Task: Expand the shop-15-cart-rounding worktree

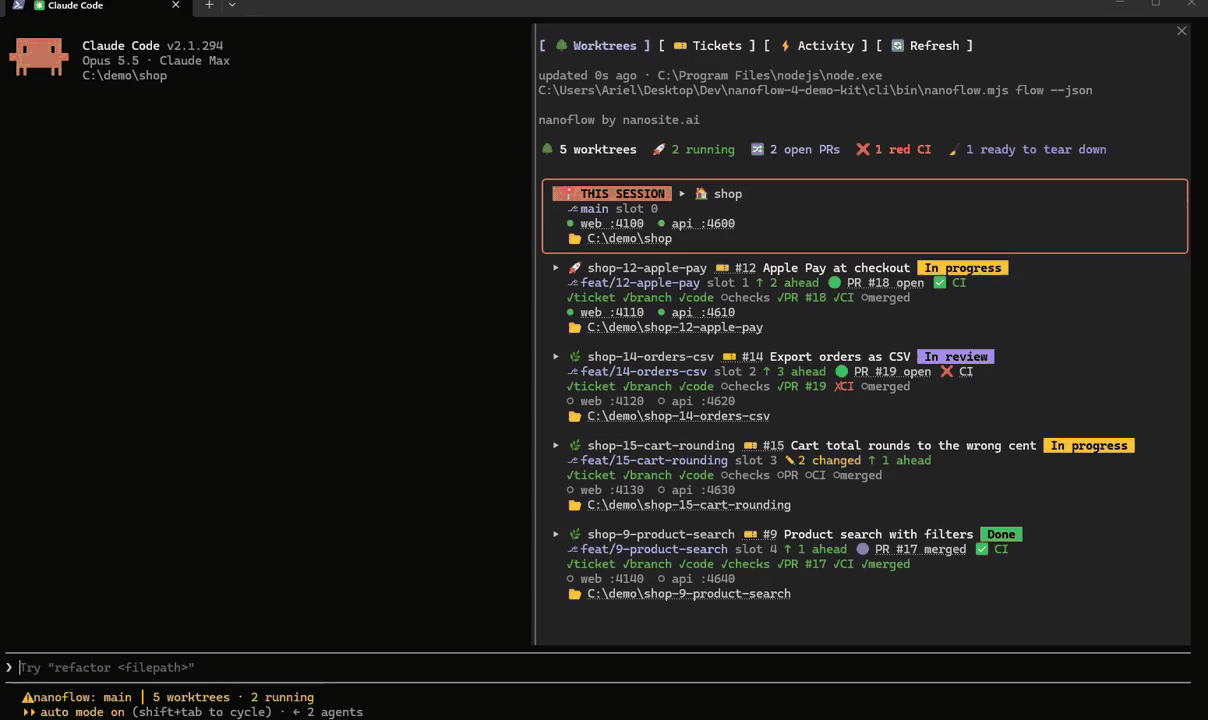Action: [x=556, y=446]
